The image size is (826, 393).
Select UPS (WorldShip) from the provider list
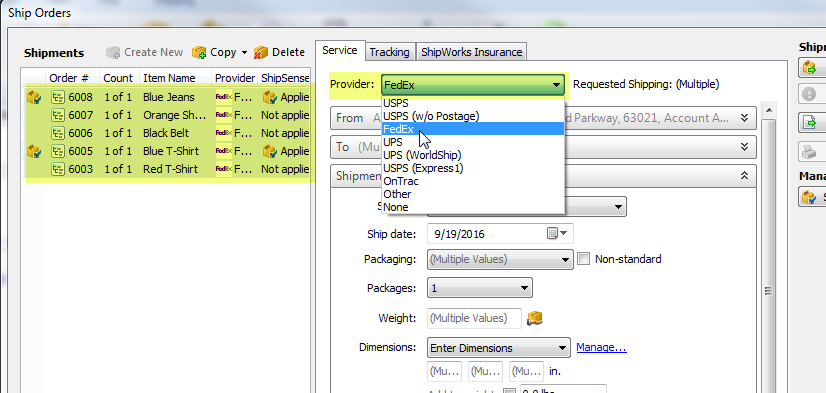[422, 155]
